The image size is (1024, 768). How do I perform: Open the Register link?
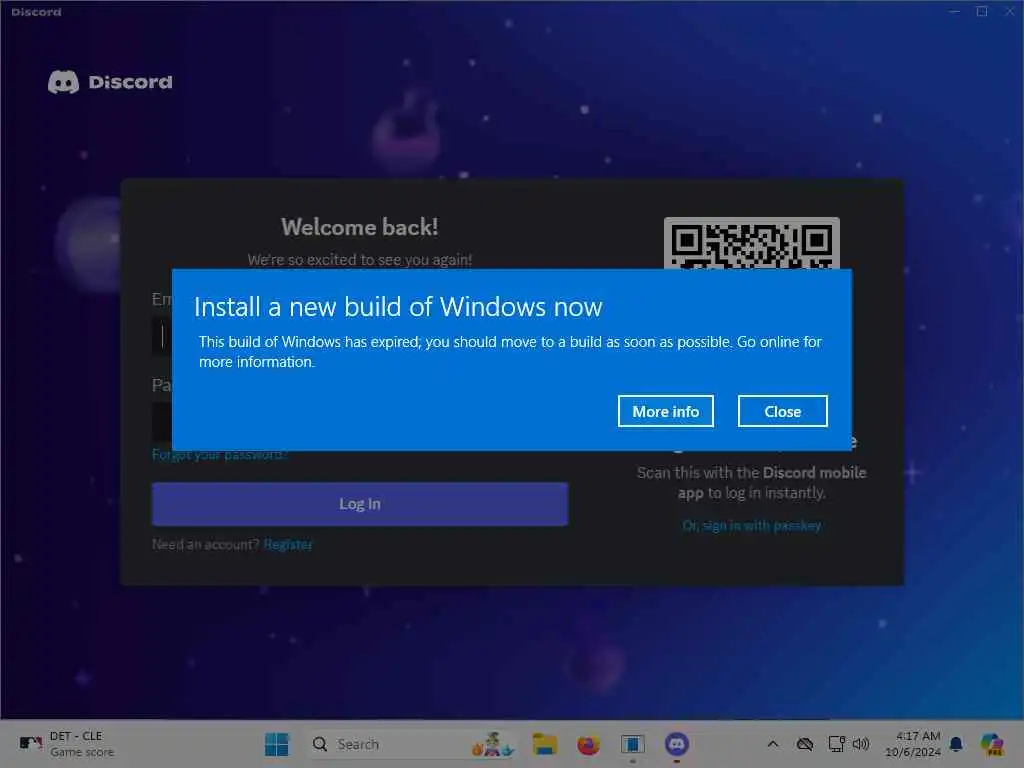288,544
